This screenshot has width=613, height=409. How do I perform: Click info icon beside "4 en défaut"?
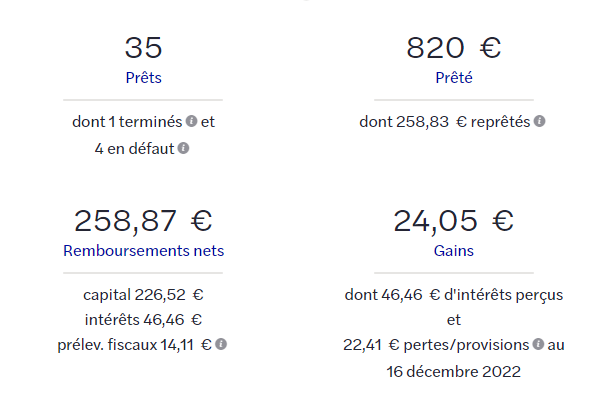(x=183, y=148)
